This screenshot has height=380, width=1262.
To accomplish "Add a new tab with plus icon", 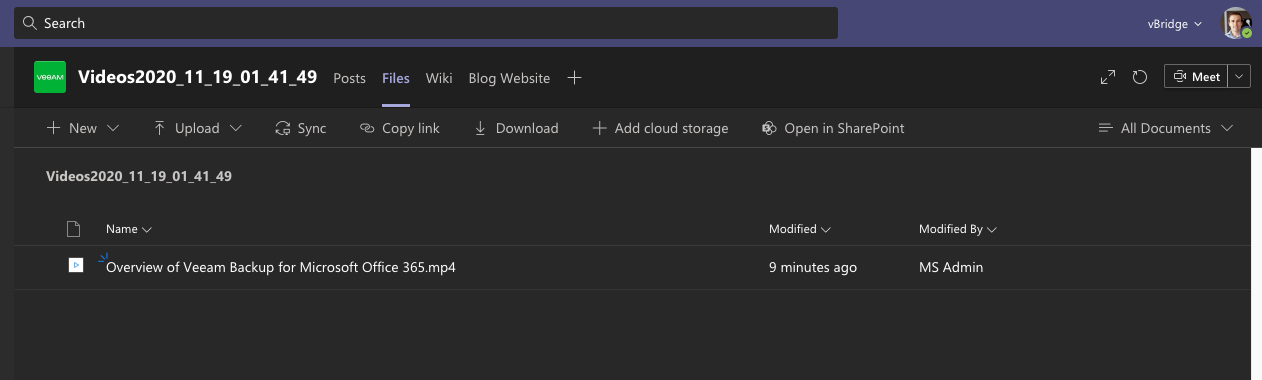I will point(574,78).
